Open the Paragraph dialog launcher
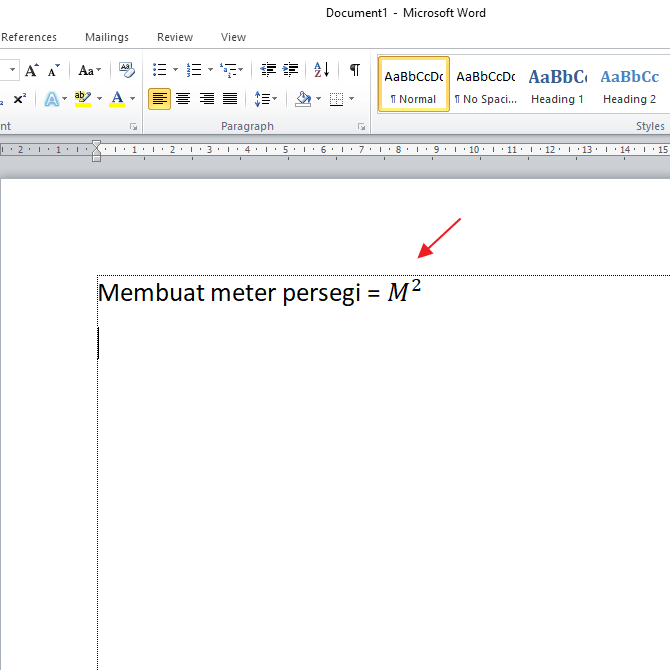This screenshot has height=670, width=670. [x=361, y=127]
